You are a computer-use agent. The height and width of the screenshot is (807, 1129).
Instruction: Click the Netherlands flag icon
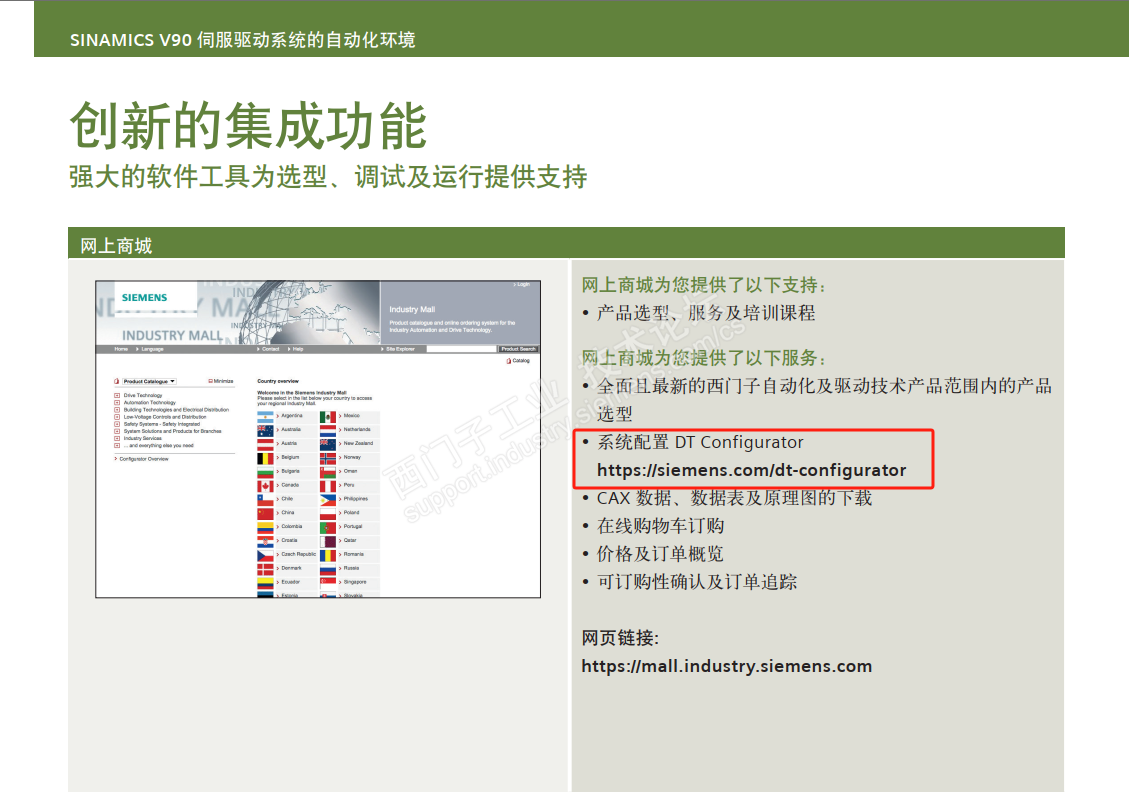click(x=328, y=430)
